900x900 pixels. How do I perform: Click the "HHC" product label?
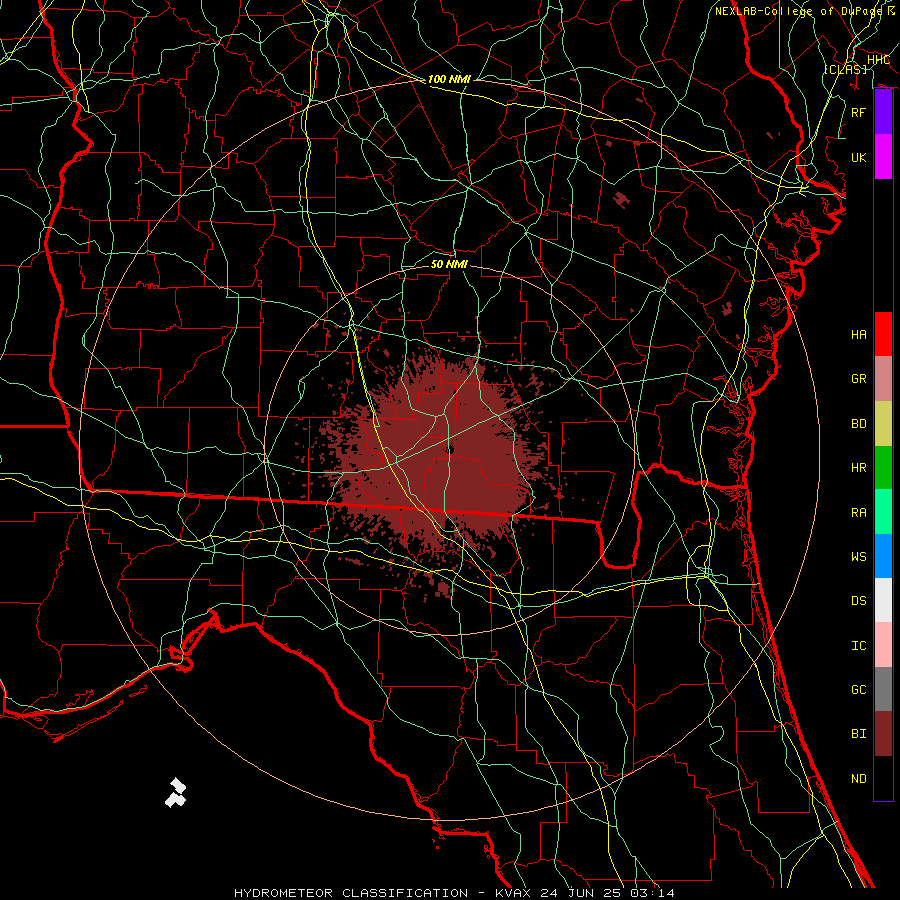[x=878, y=60]
